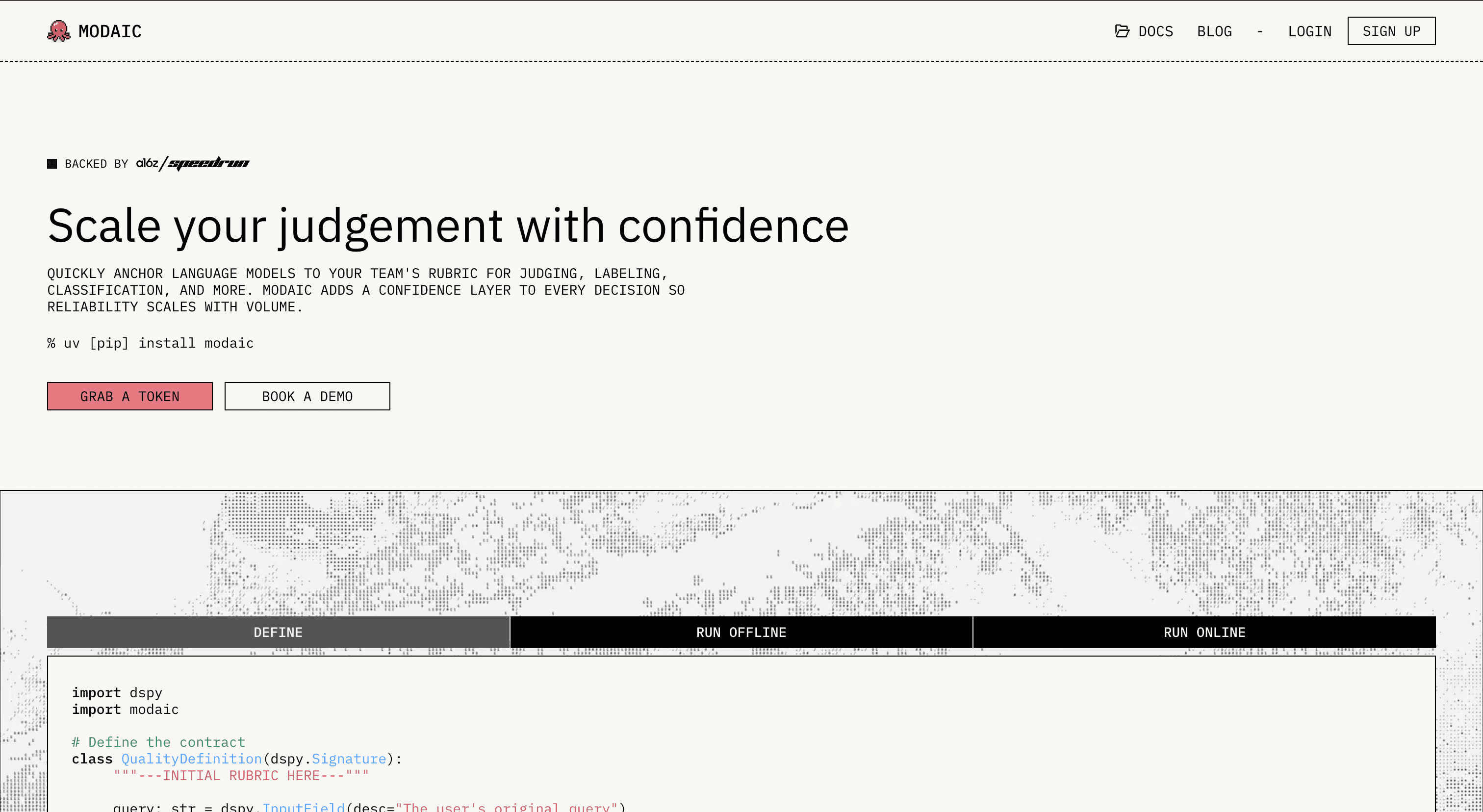Click the GRAB A TOKEN button
The image size is (1483, 812).
tap(130, 397)
